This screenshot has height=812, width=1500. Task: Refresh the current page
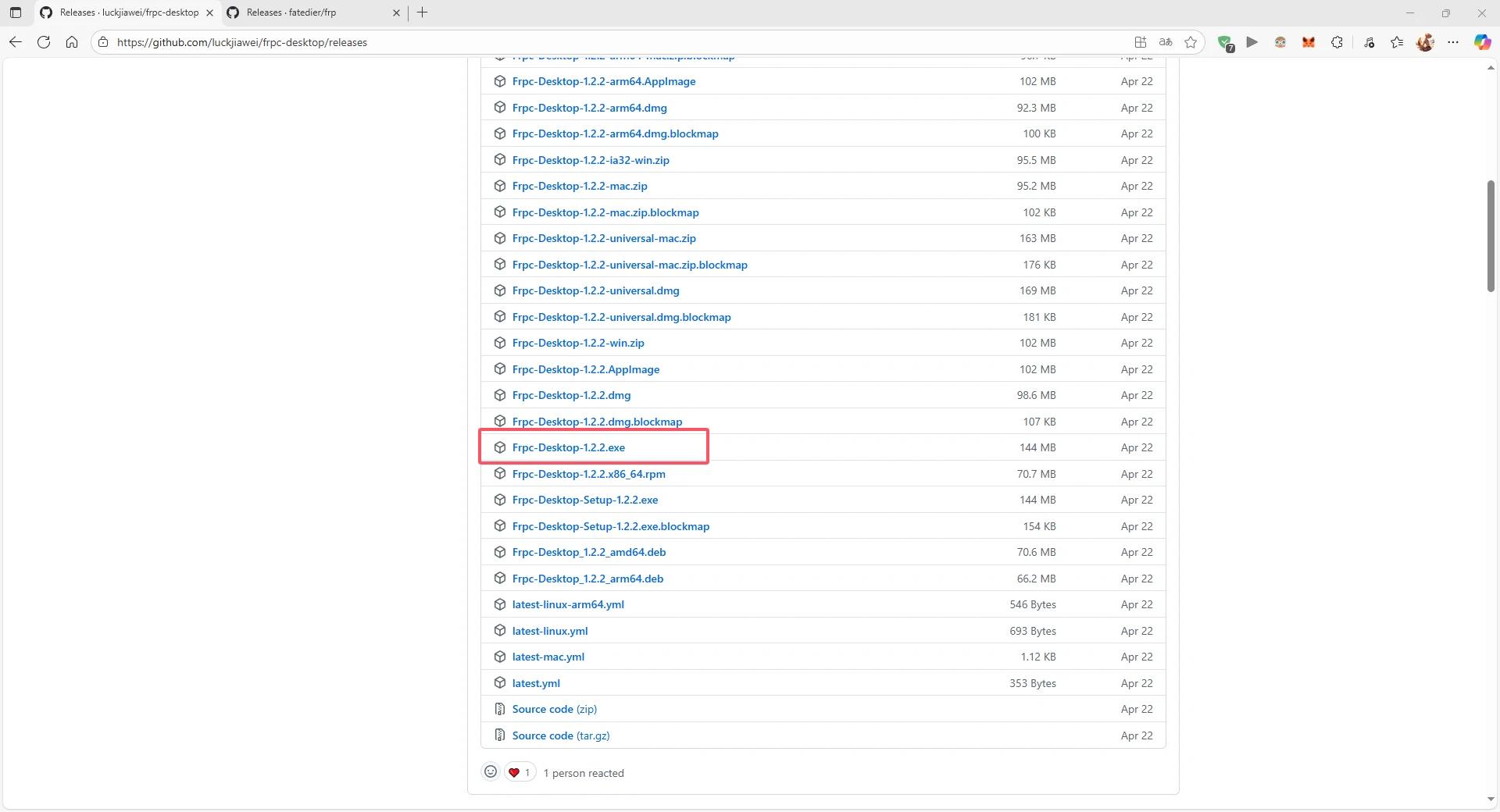click(44, 42)
